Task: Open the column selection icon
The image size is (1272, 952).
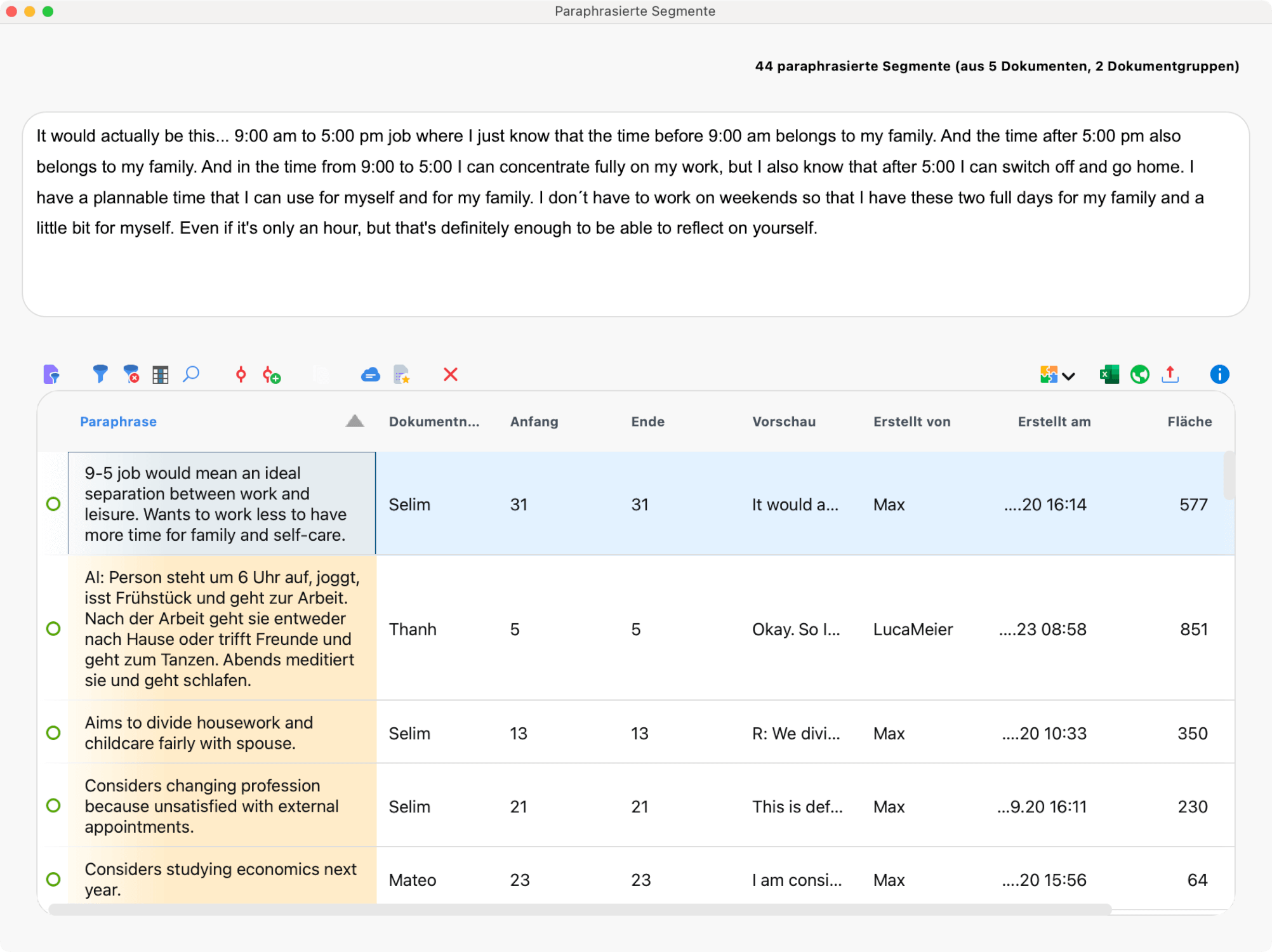Action: (x=161, y=374)
